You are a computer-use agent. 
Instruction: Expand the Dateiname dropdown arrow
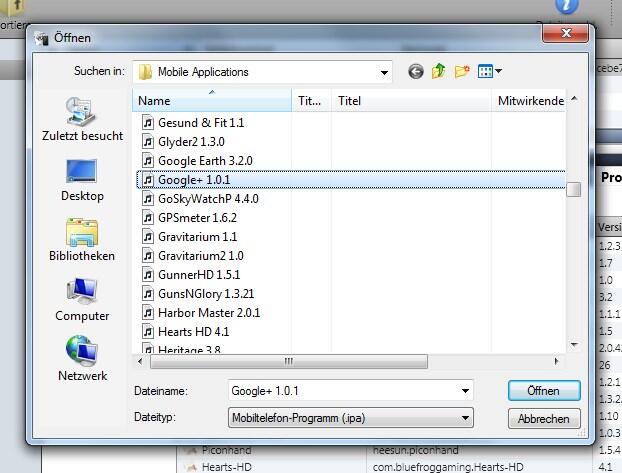[465, 391]
